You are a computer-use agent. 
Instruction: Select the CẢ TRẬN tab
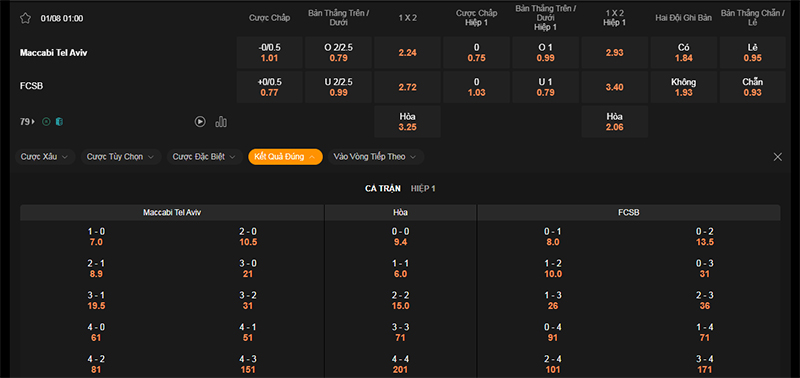[x=383, y=188]
